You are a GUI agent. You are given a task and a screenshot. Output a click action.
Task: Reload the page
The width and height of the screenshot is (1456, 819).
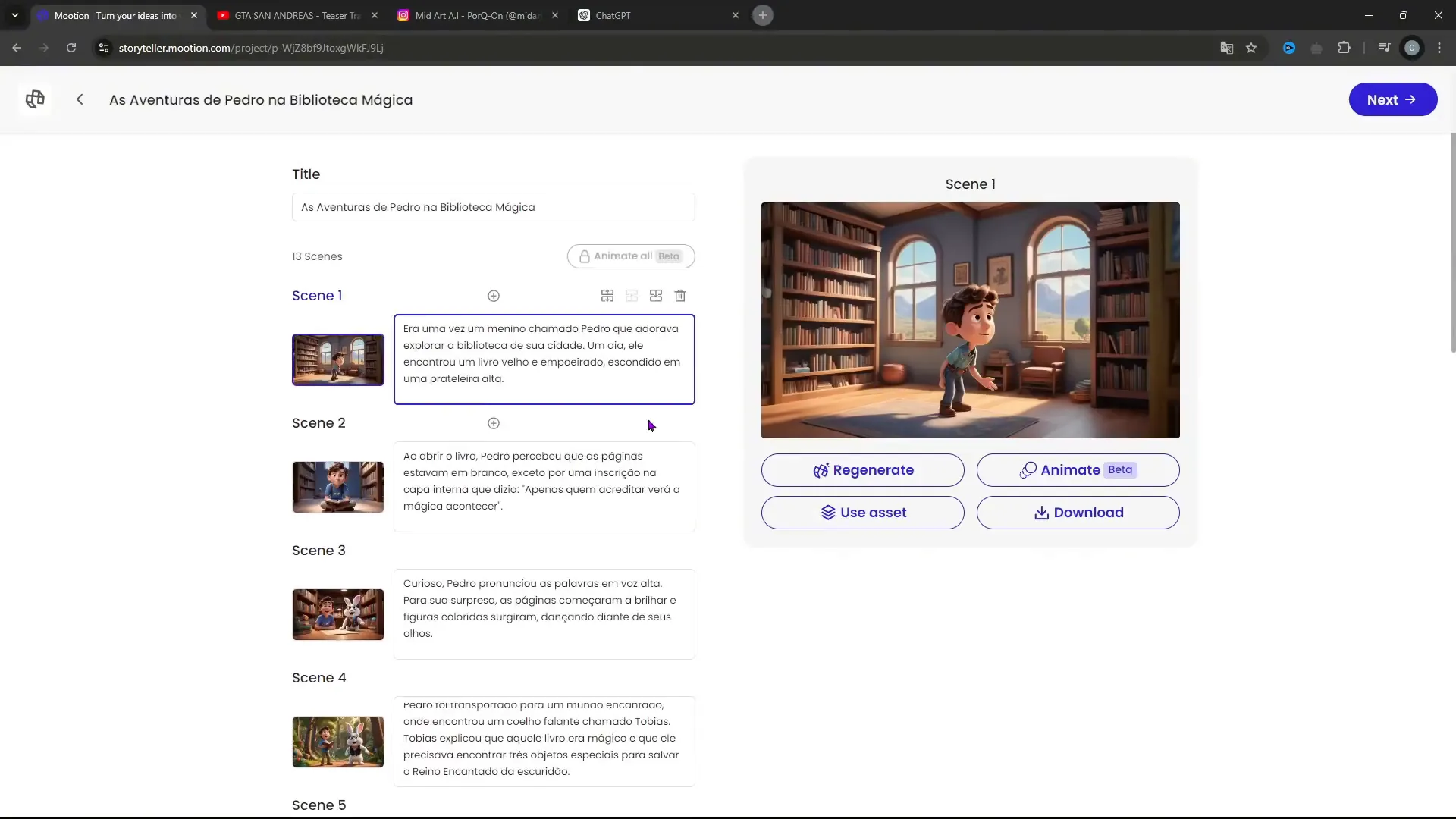71,48
